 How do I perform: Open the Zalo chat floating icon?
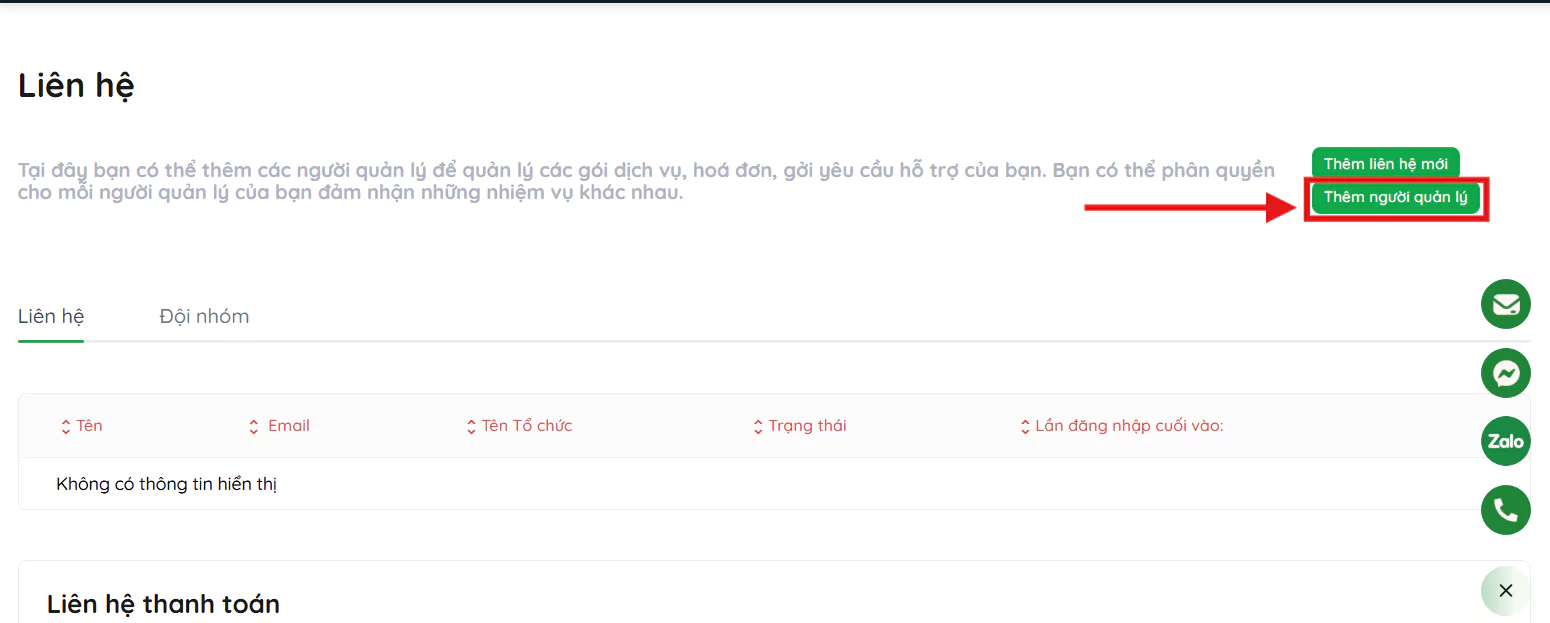tap(1505, 441)
